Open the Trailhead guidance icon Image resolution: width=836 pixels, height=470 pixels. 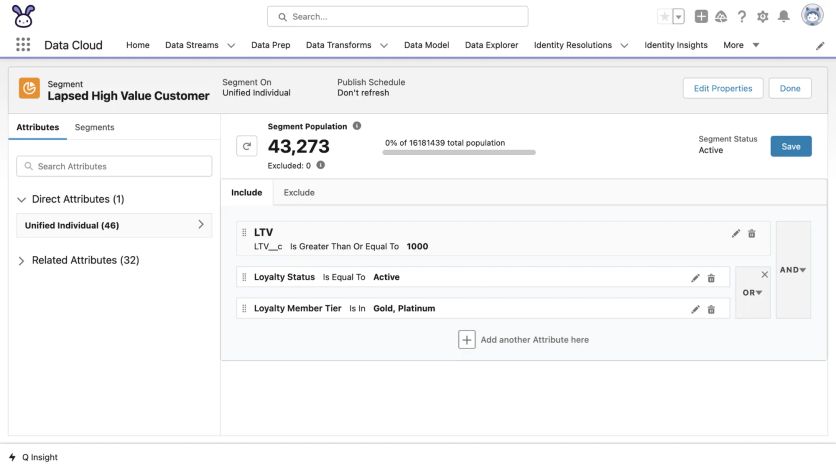point(721,17)
